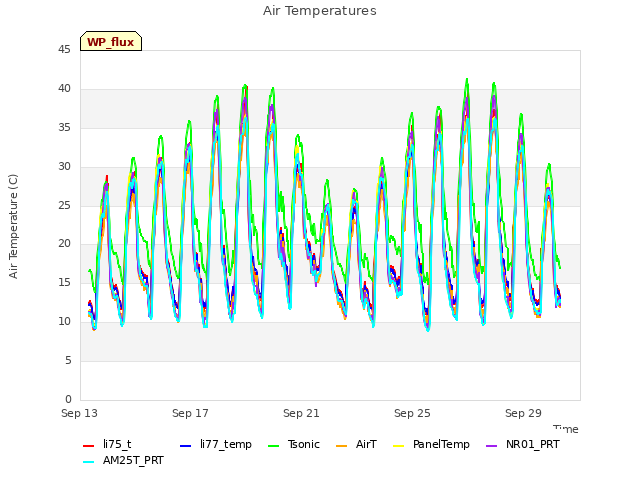Click the 35 y-axis tick label
Image resolution: width=640 pixels, height=480 pixels.
64,128
